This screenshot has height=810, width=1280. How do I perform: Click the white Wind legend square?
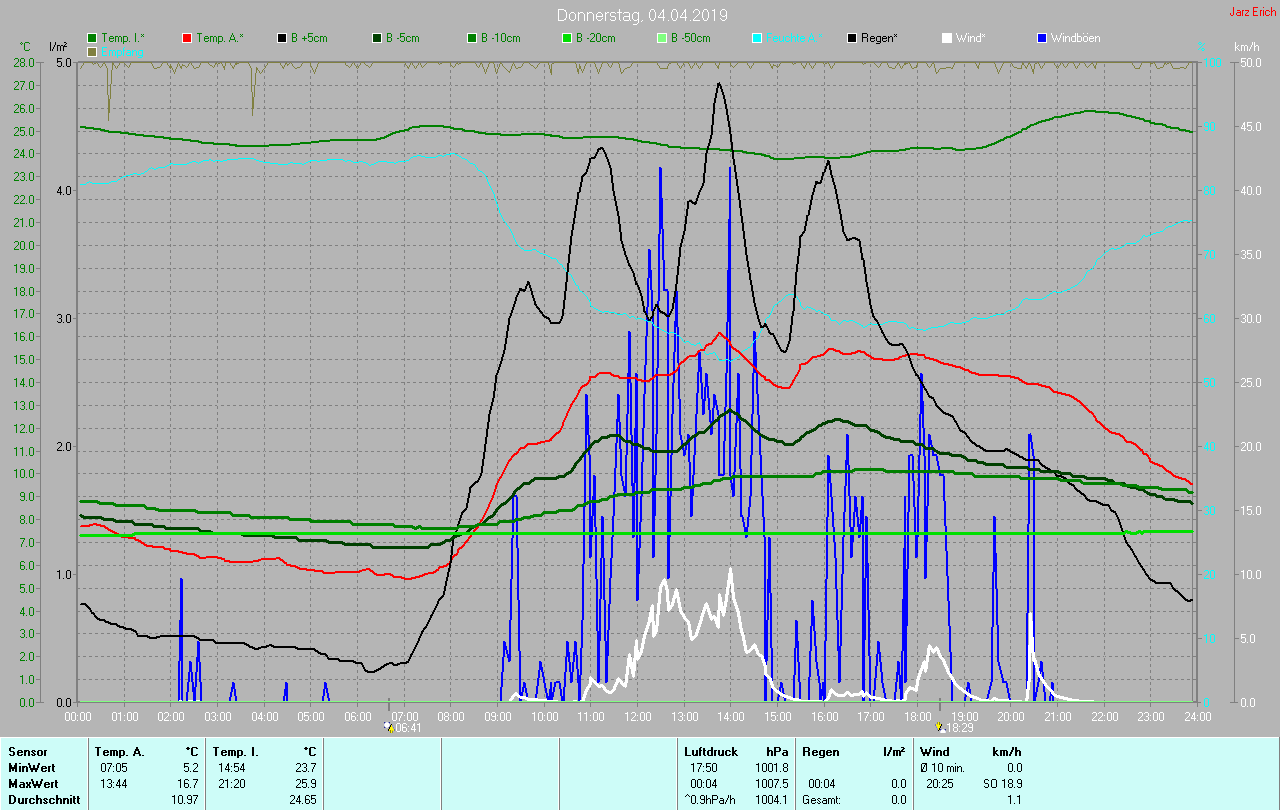tap(947, 38)
